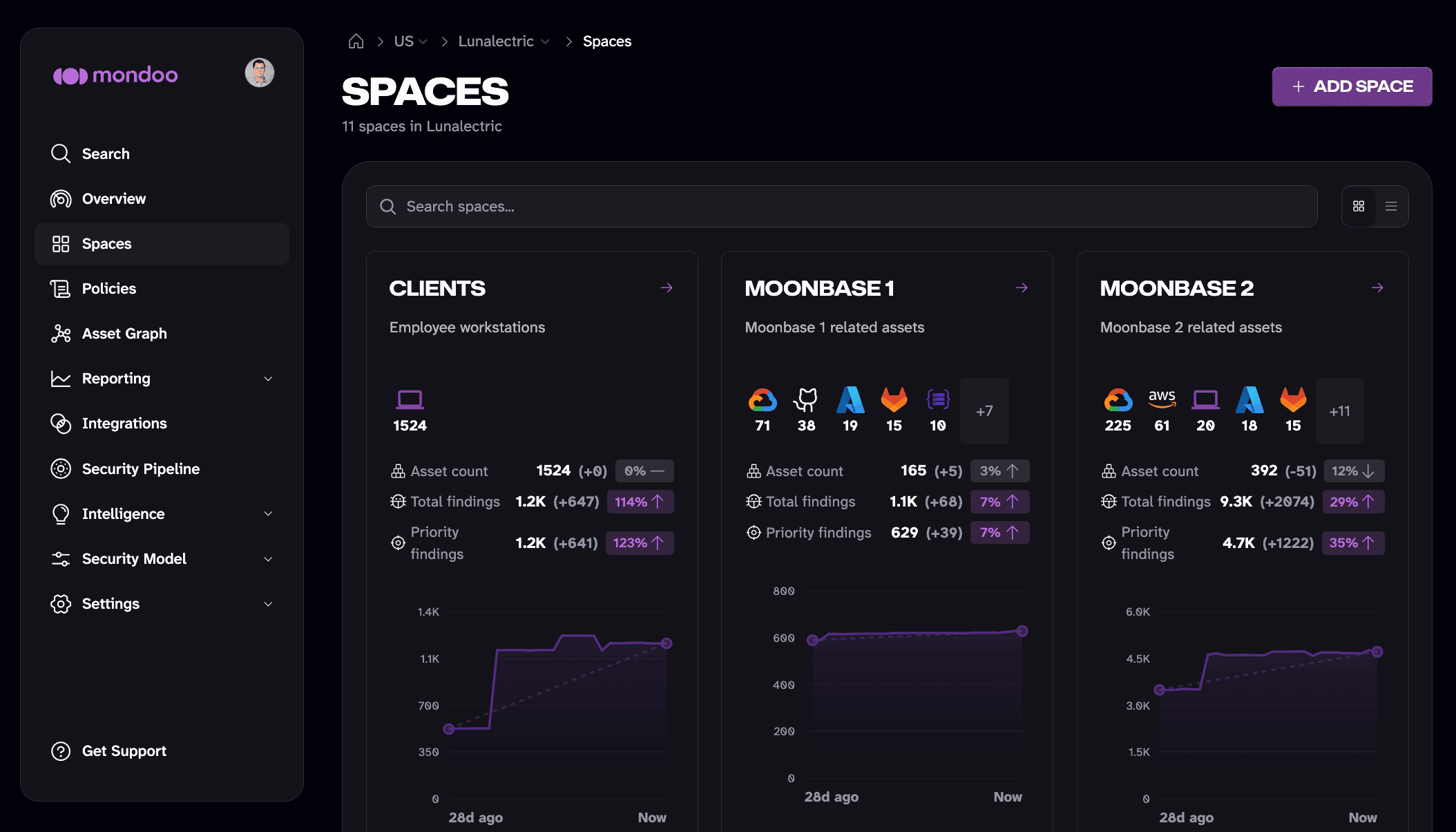The width and height of the screenshot is (1456, 832).
Task: Click the 35% priority findings badge
Action: coord(1352,543)
